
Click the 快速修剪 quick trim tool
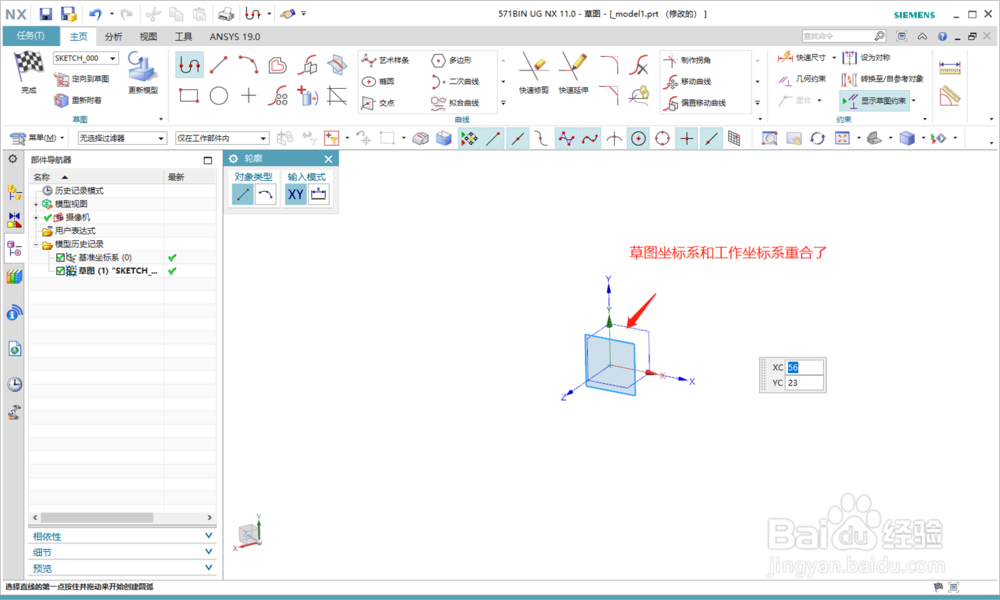(x=534, y=73)
